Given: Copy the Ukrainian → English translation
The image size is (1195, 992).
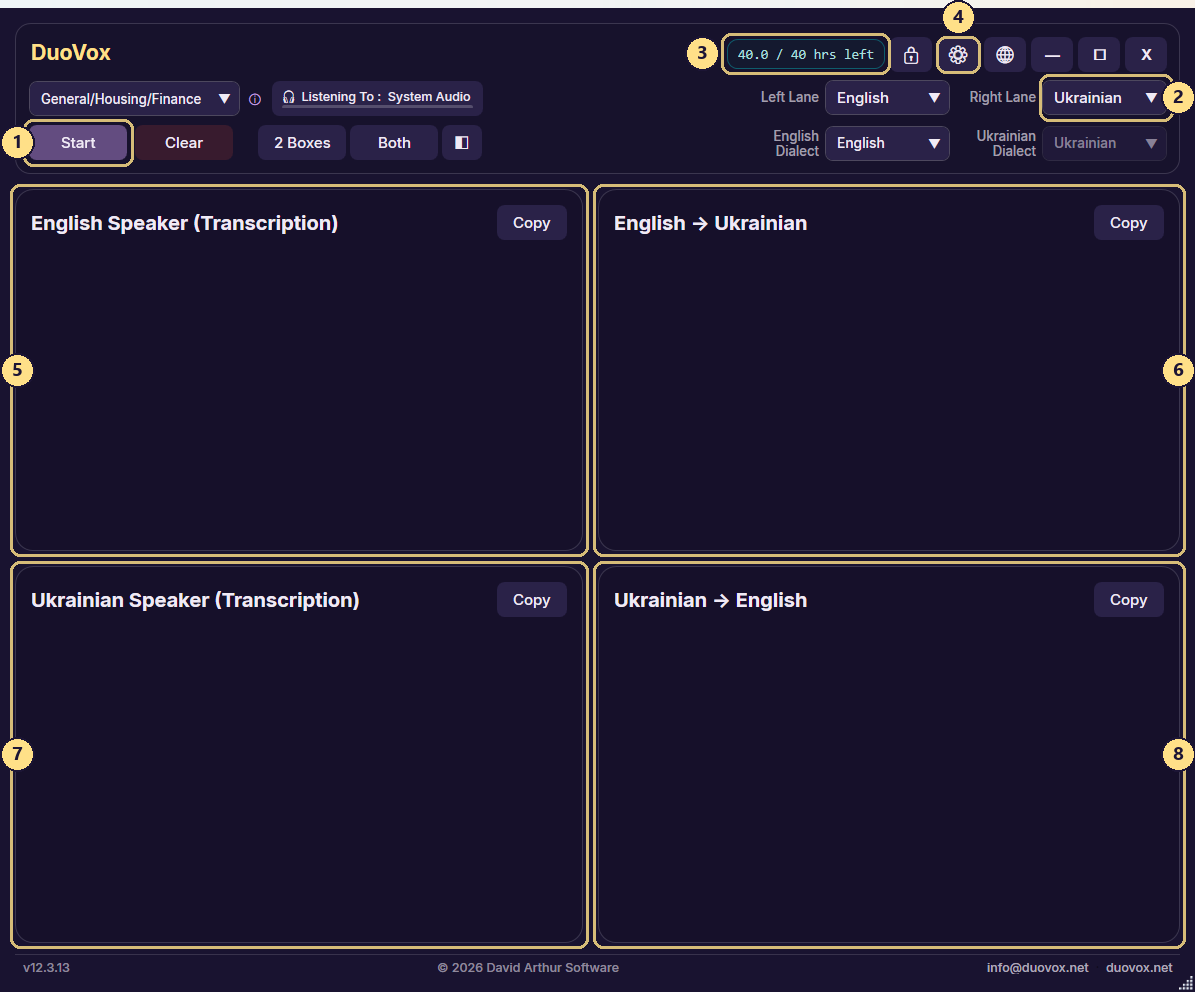Looking at the screenshot, I should point(1129,600).
